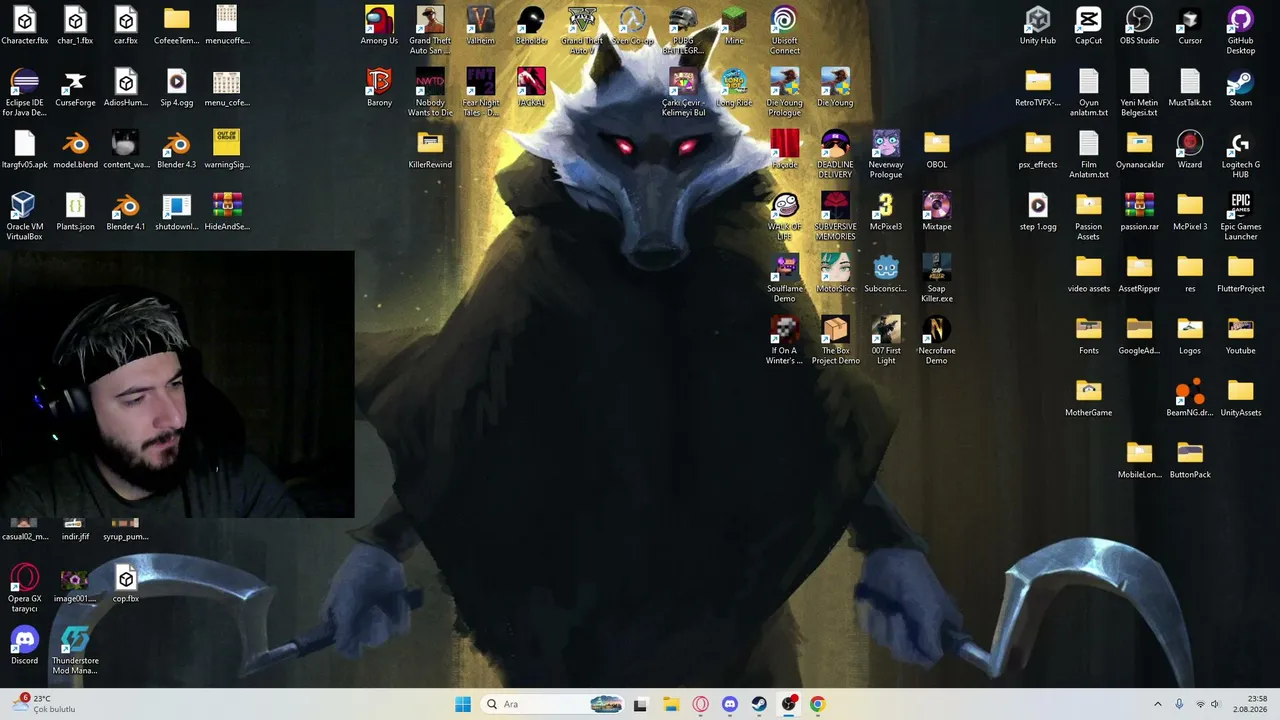Click the OBS Studio desktop icon
1280x720 pixels.
pos(1139,26)
